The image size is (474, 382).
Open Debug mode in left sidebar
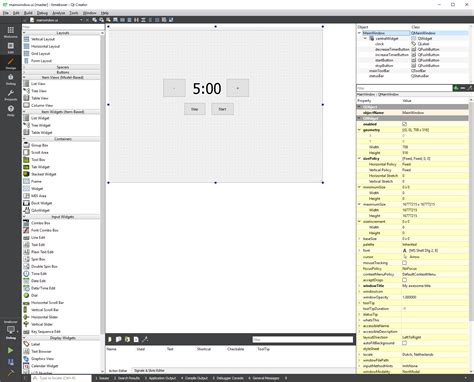click(11, 79)
